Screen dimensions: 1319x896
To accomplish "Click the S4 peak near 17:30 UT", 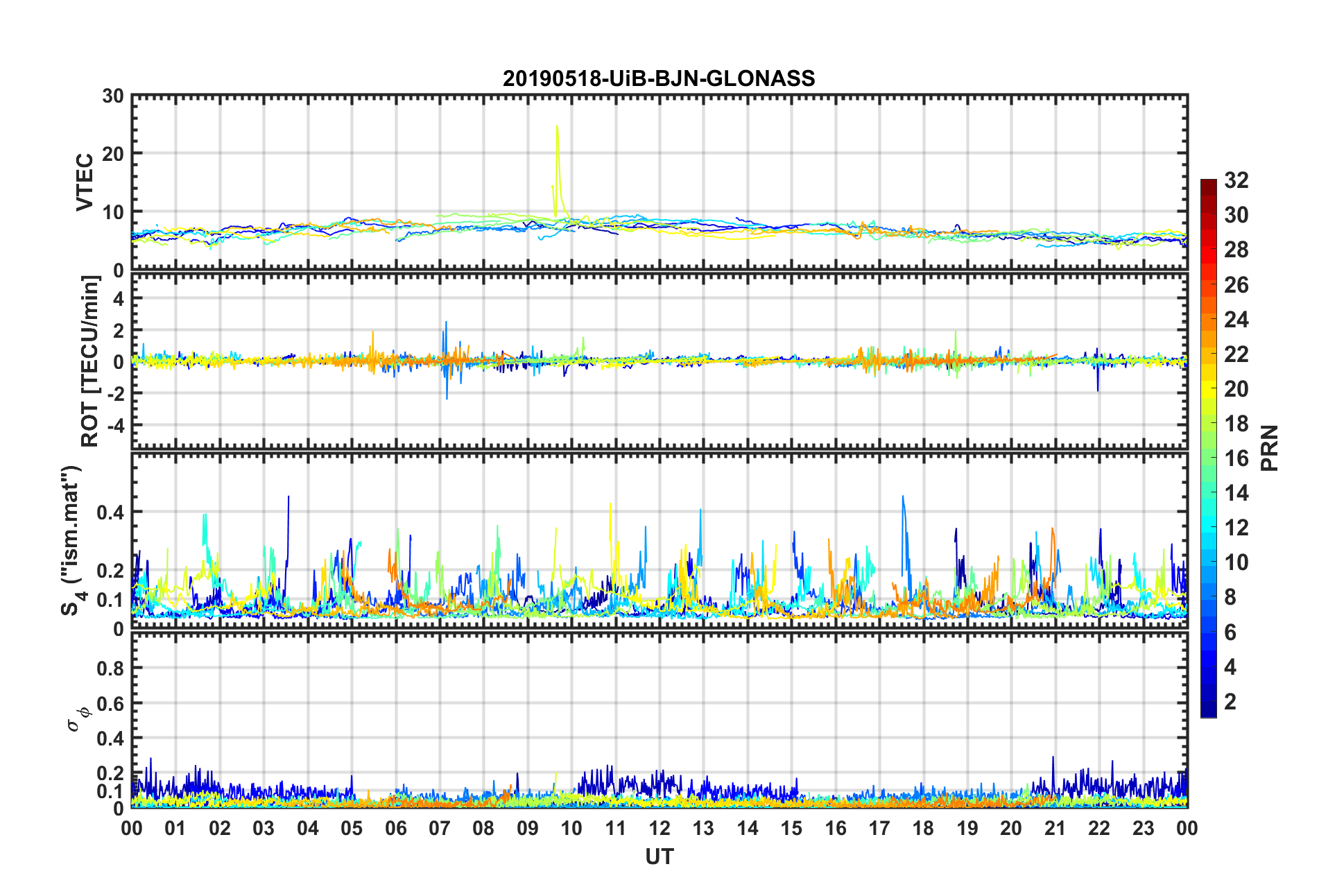I will [902, 497].
